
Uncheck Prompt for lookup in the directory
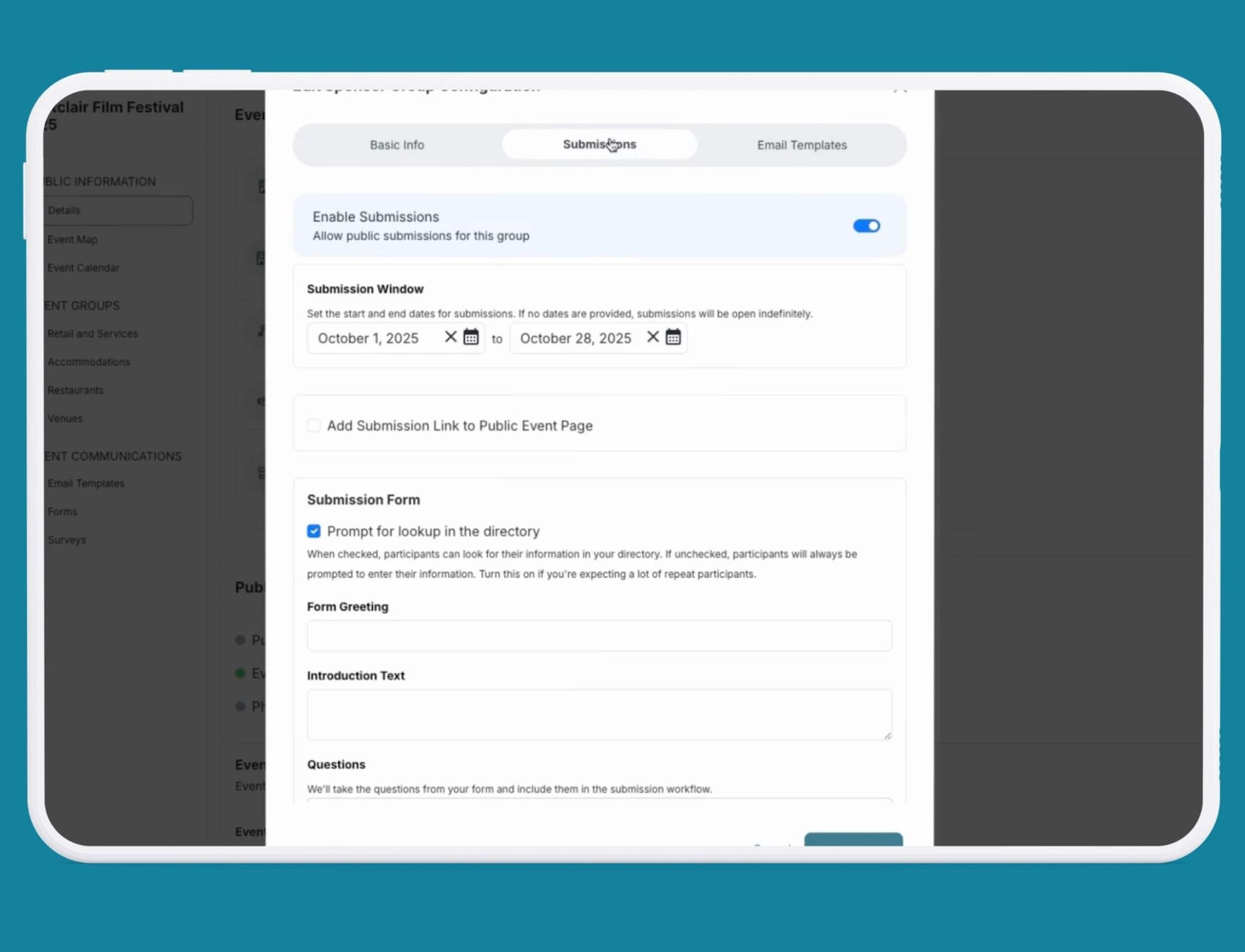click(x=314, y=531)
